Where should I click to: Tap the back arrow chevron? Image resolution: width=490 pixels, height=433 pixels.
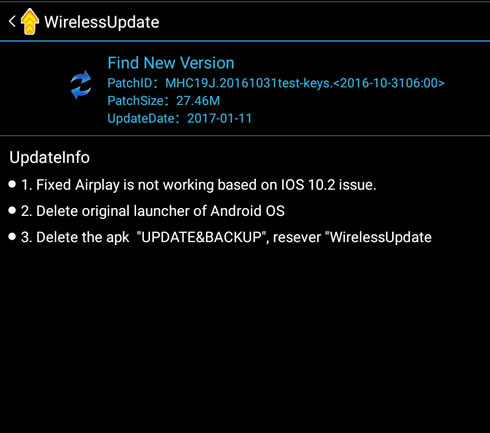point(12,22)
